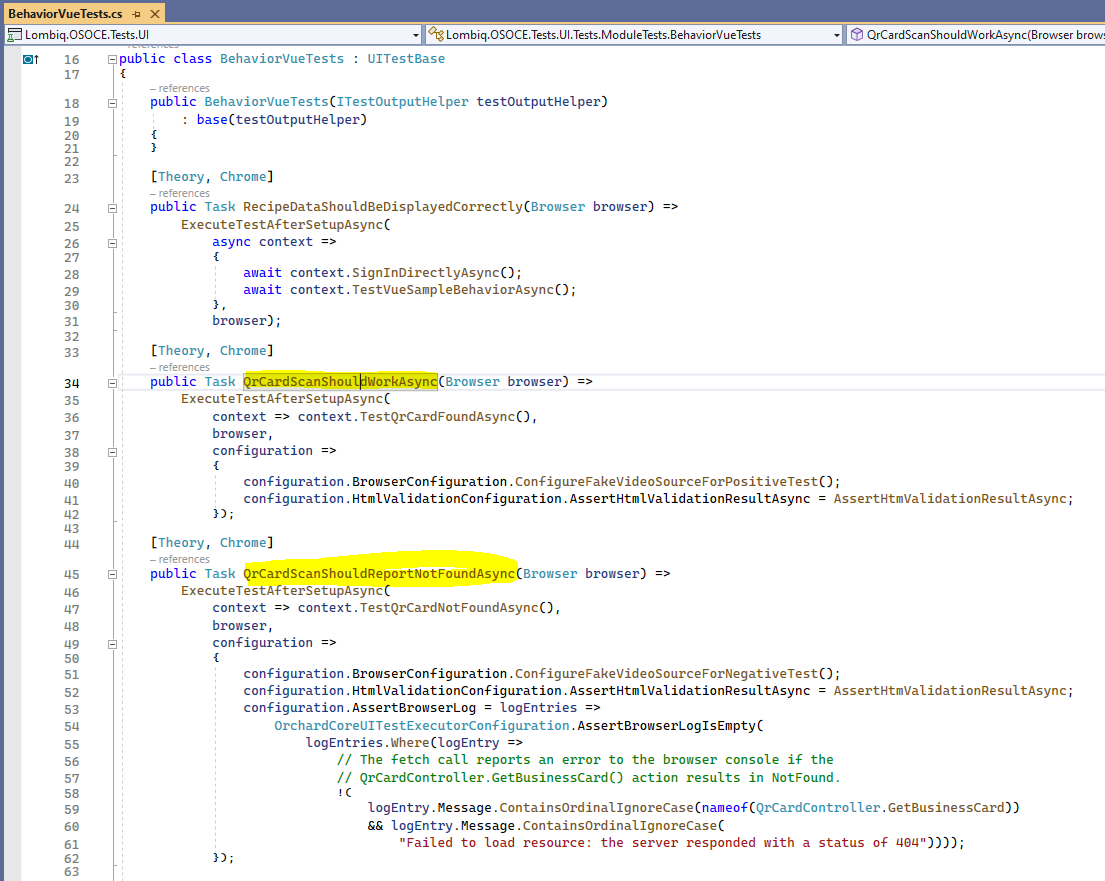The height and width of the screenshot is (881, 1105).
Task: Collapse QrCardScanShouldWorkAsync method at line 34
Action: (x=112, y=383)
